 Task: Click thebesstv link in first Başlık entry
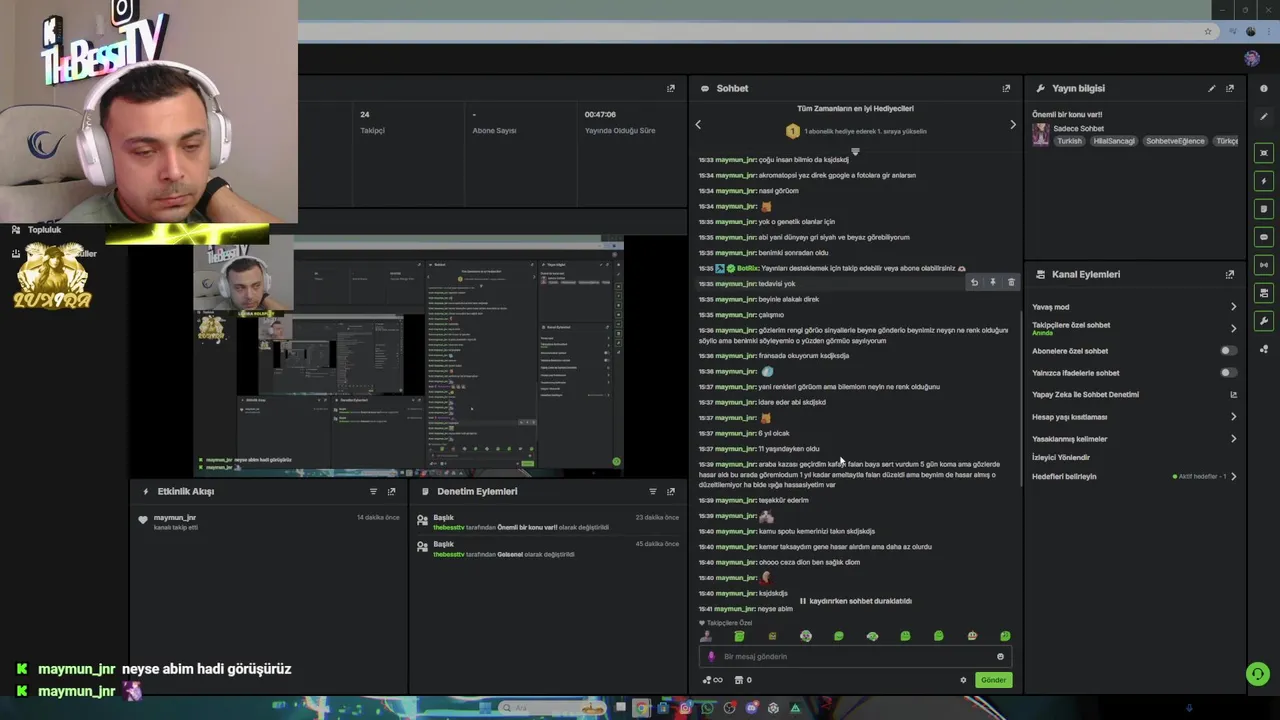[x=448, y=527]
